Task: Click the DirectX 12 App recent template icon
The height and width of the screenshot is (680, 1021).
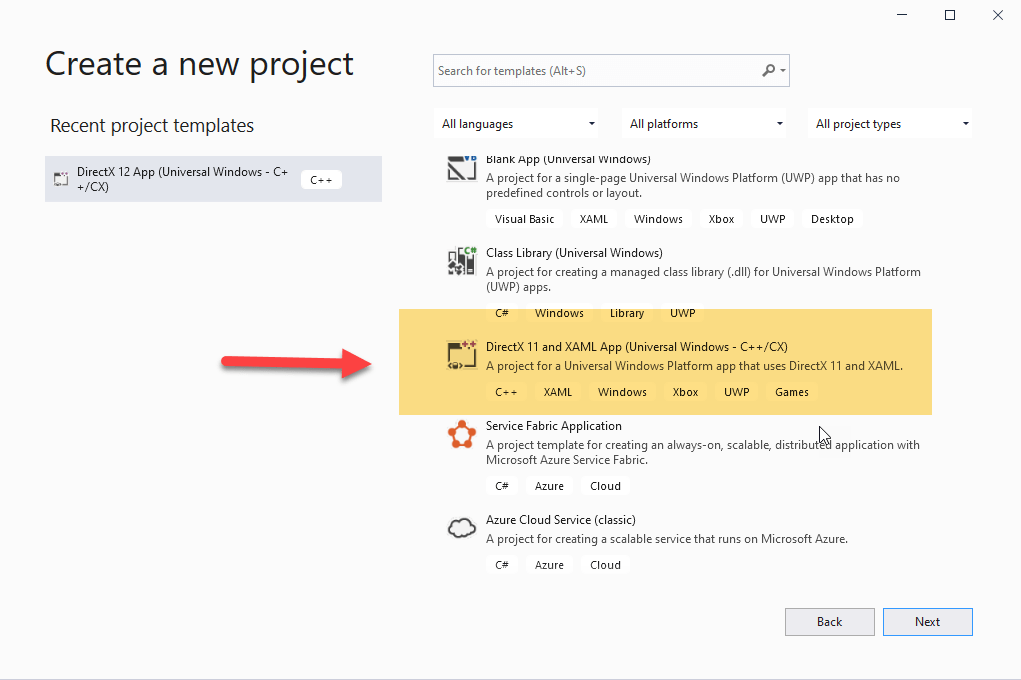Action: click(62, 180)
